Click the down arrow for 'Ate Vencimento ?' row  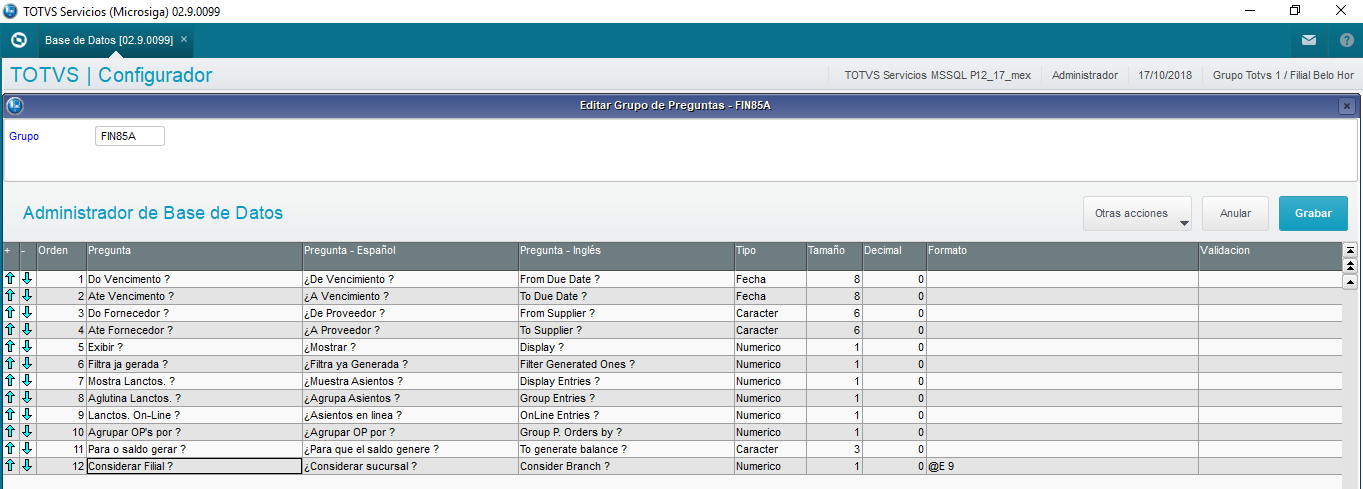click(x=27, y=296)
